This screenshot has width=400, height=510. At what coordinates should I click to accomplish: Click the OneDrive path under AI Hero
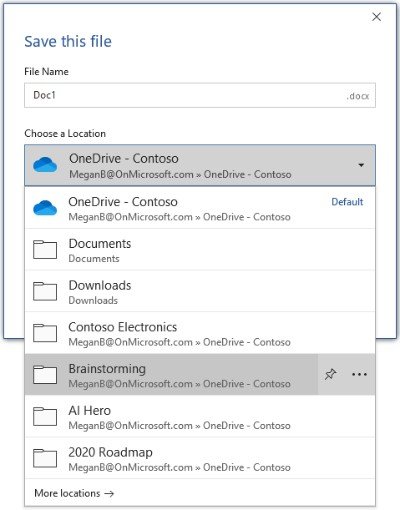point(179,426)
